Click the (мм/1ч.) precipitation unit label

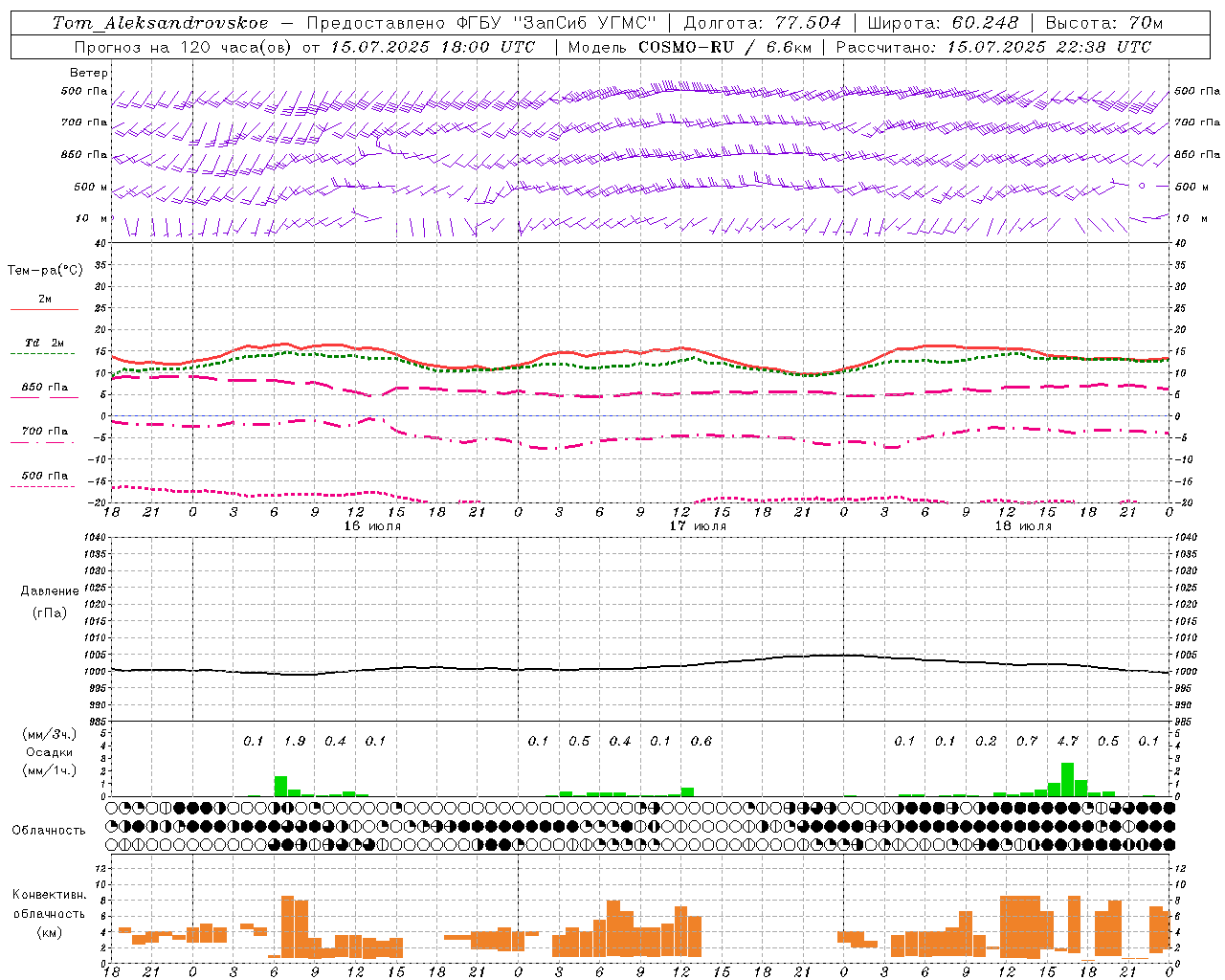[x=49, y=770]
